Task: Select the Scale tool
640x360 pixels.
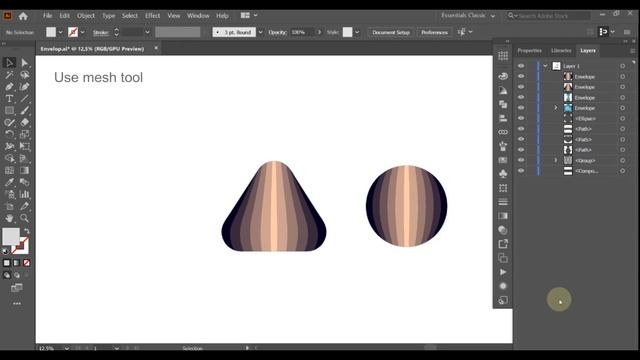Action: pos(24,134)
